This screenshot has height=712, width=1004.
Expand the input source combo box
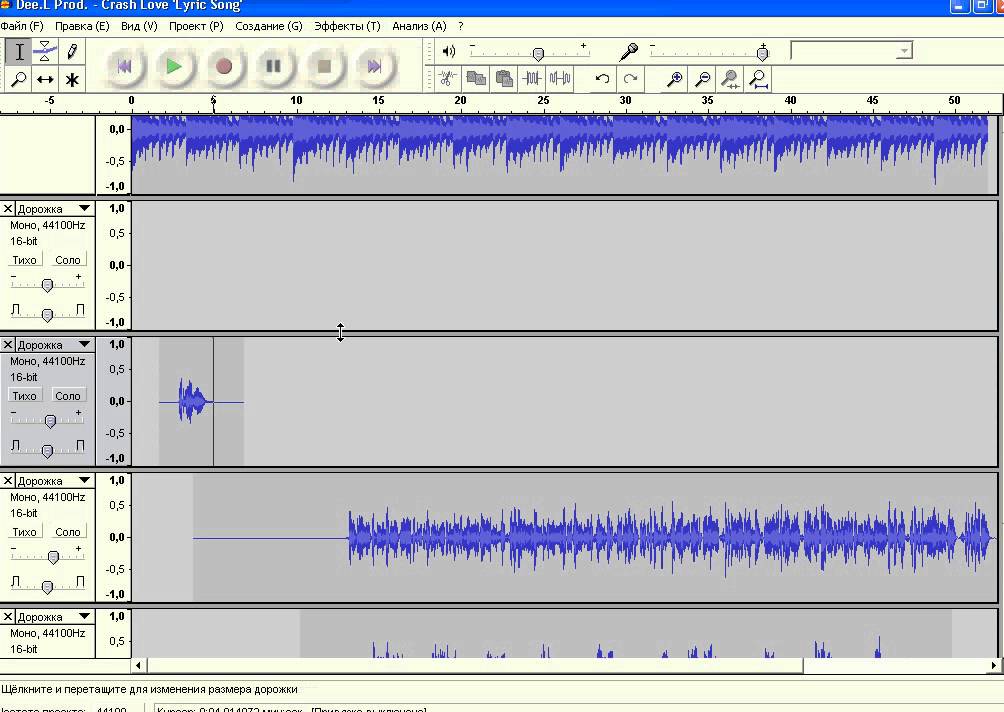pyautogui.click(x=904, y=51)
